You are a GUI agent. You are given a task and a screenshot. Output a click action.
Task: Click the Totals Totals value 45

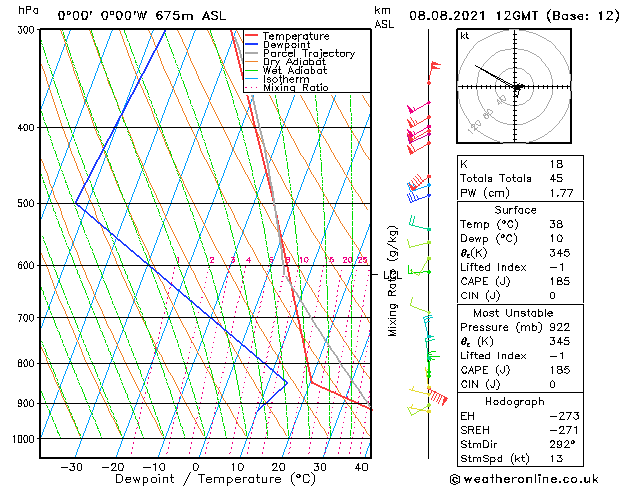pos(556,178)
